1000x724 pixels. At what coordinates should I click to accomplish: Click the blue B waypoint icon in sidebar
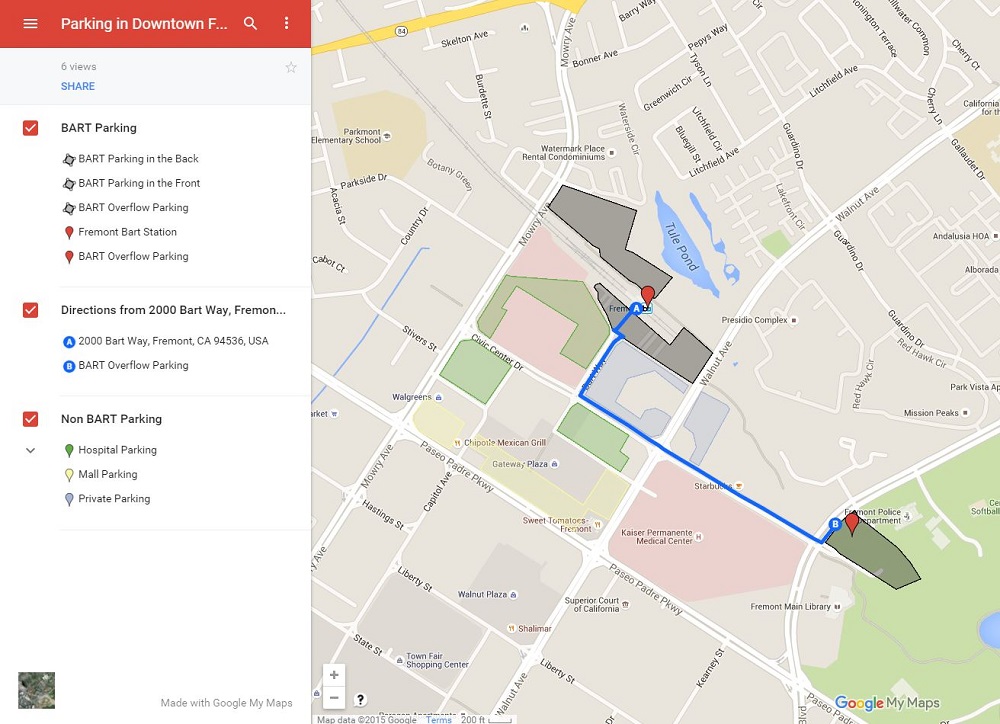coord(69,366)
